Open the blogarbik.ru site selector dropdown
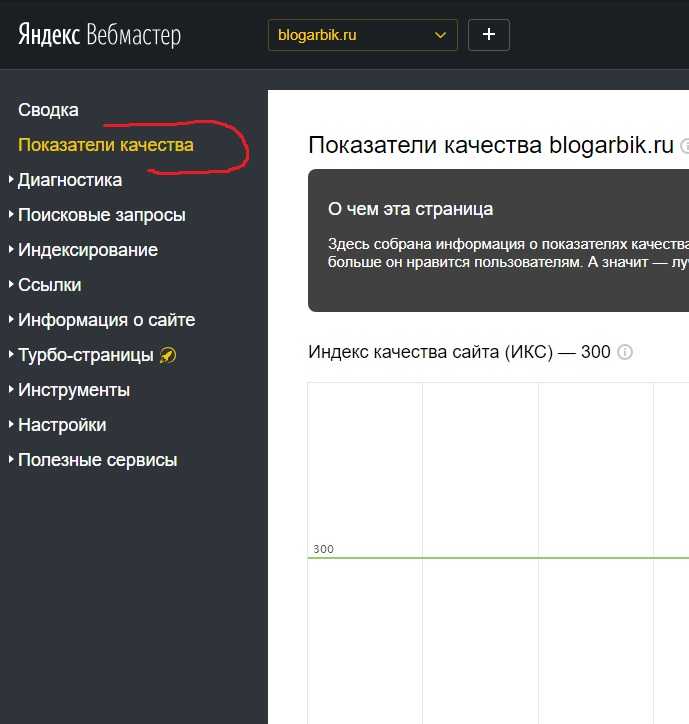 (x=363, y=35)
